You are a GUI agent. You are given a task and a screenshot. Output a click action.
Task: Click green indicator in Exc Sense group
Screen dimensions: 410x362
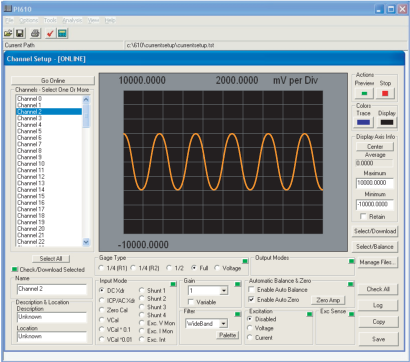pyautogui.click(x=351, y=314)
